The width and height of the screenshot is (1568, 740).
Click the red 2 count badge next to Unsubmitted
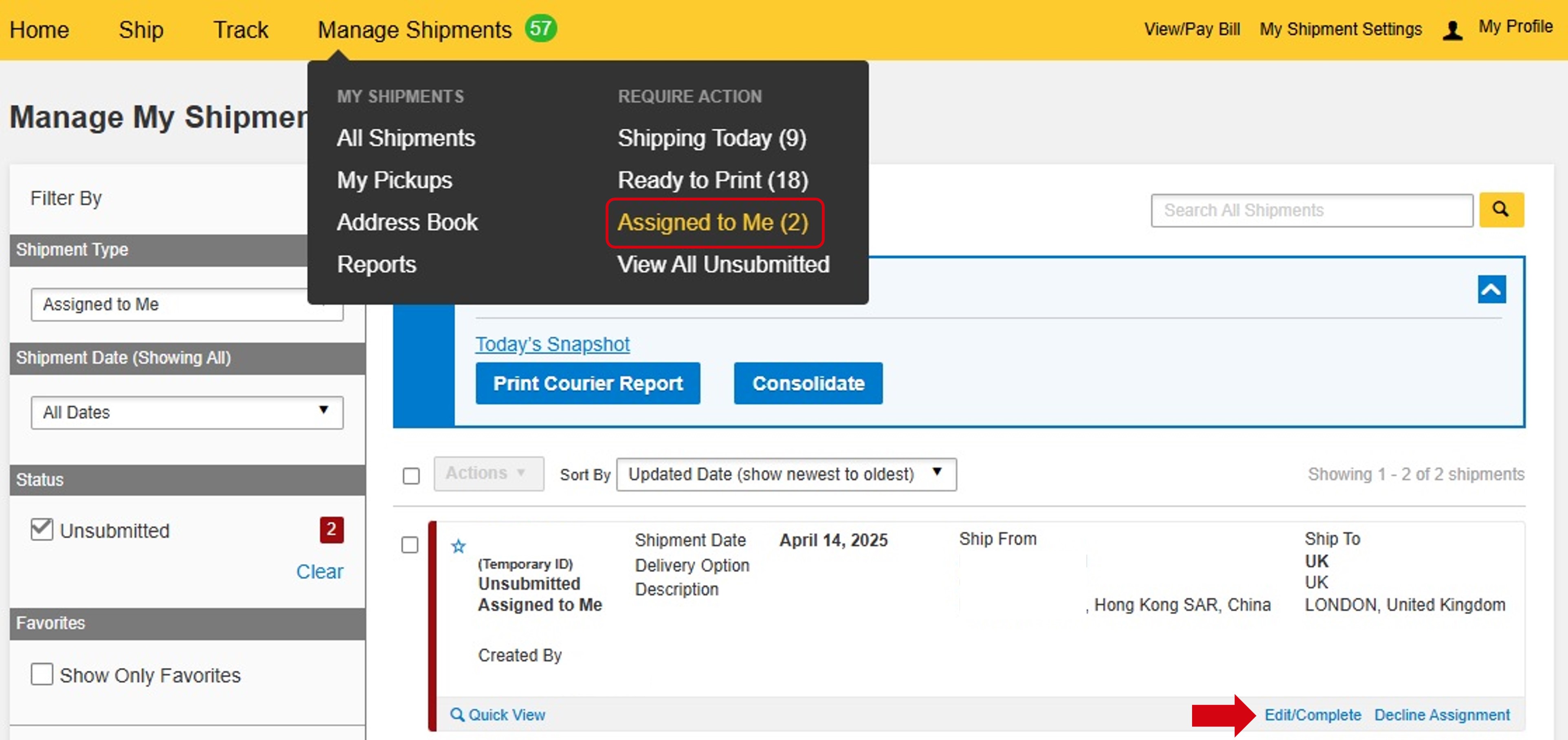331,529
